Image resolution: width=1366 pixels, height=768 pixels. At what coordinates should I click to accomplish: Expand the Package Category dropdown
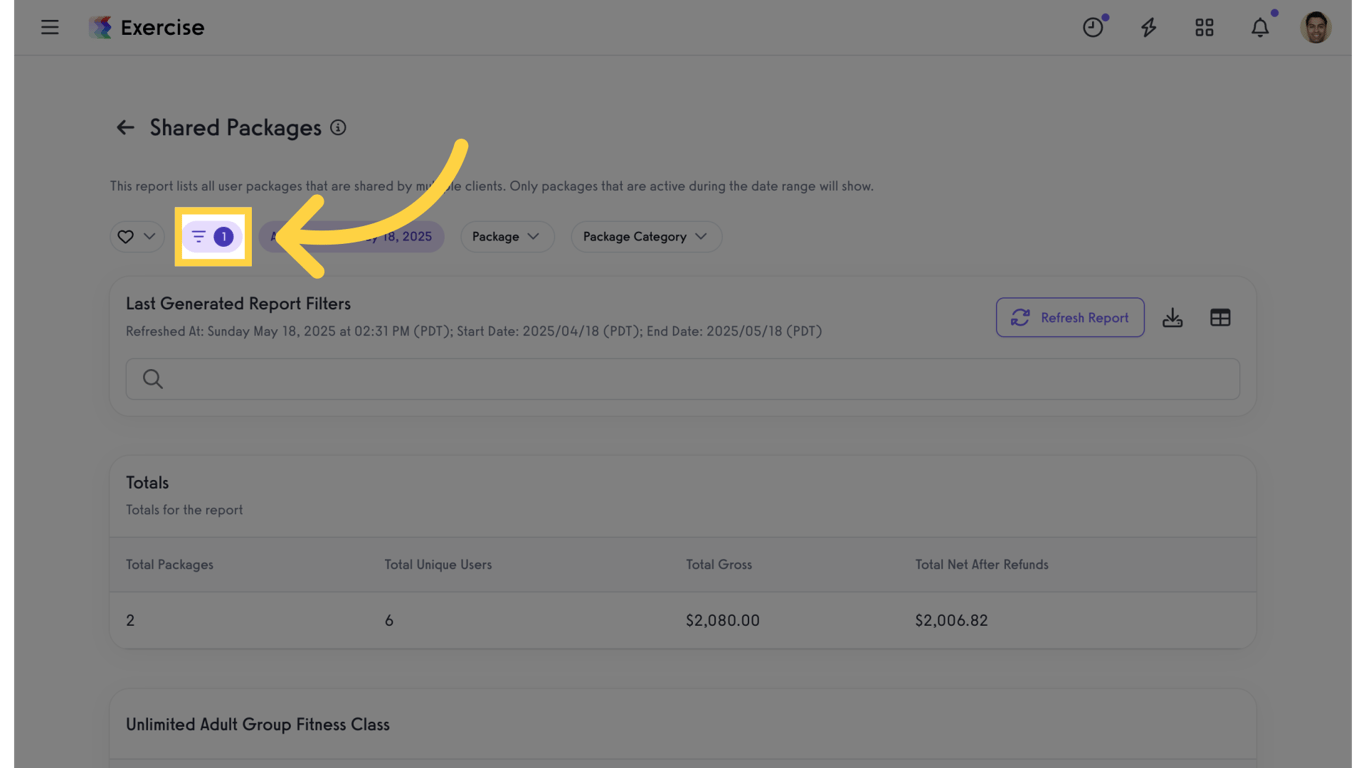[x=645, y=237]
